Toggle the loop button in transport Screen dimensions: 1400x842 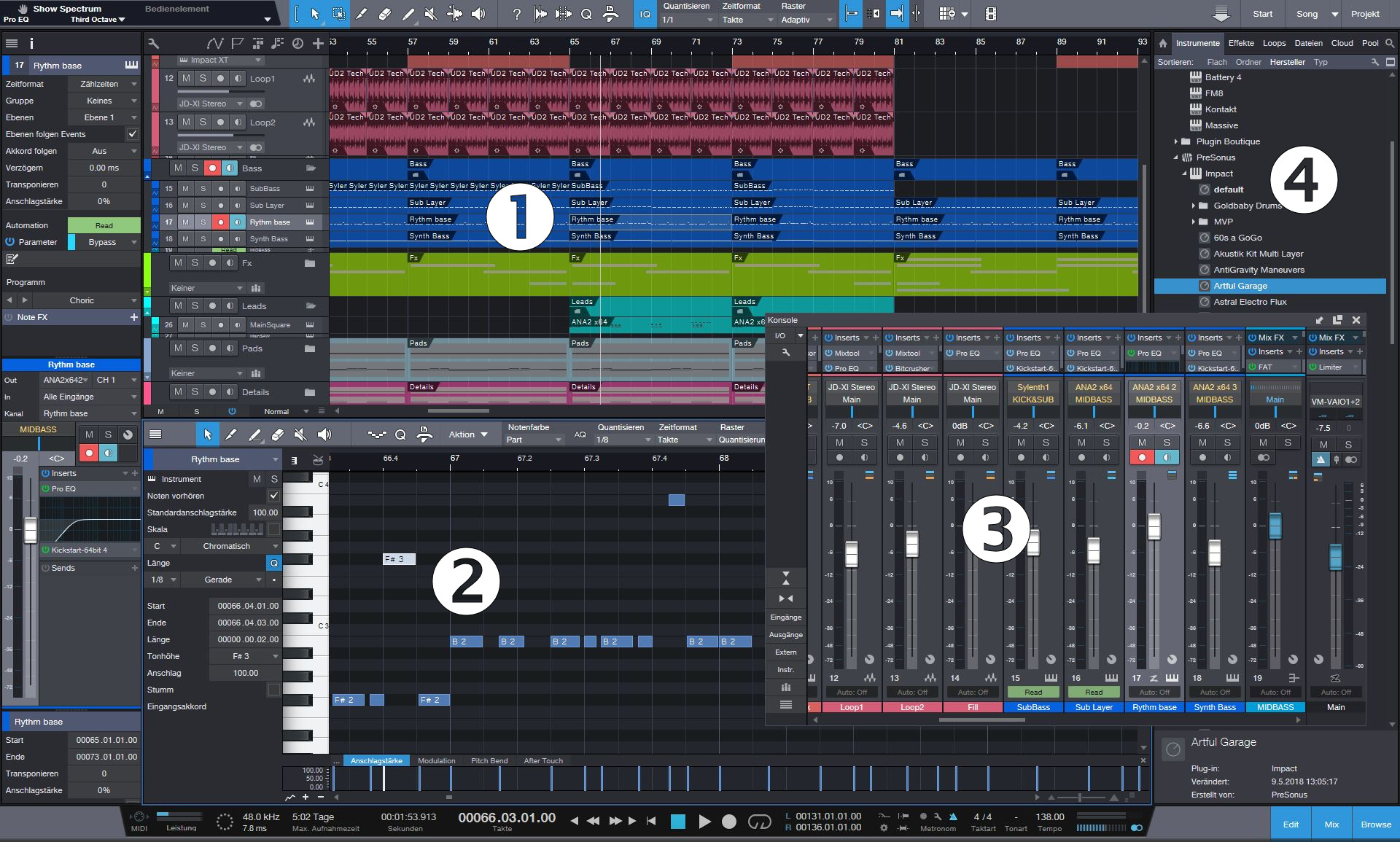click(759, 822)
